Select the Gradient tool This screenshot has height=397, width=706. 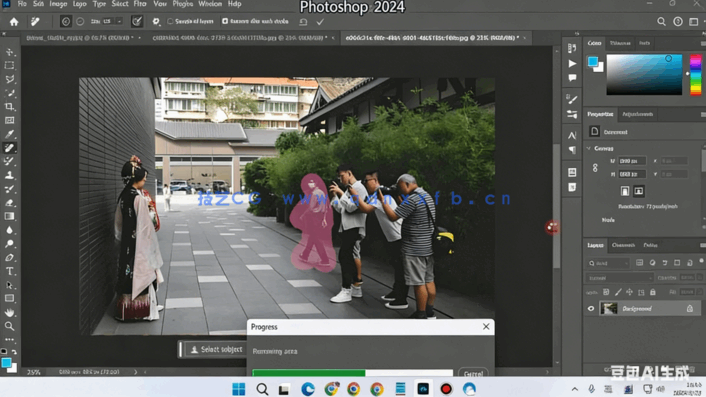[x=9, y=216]
